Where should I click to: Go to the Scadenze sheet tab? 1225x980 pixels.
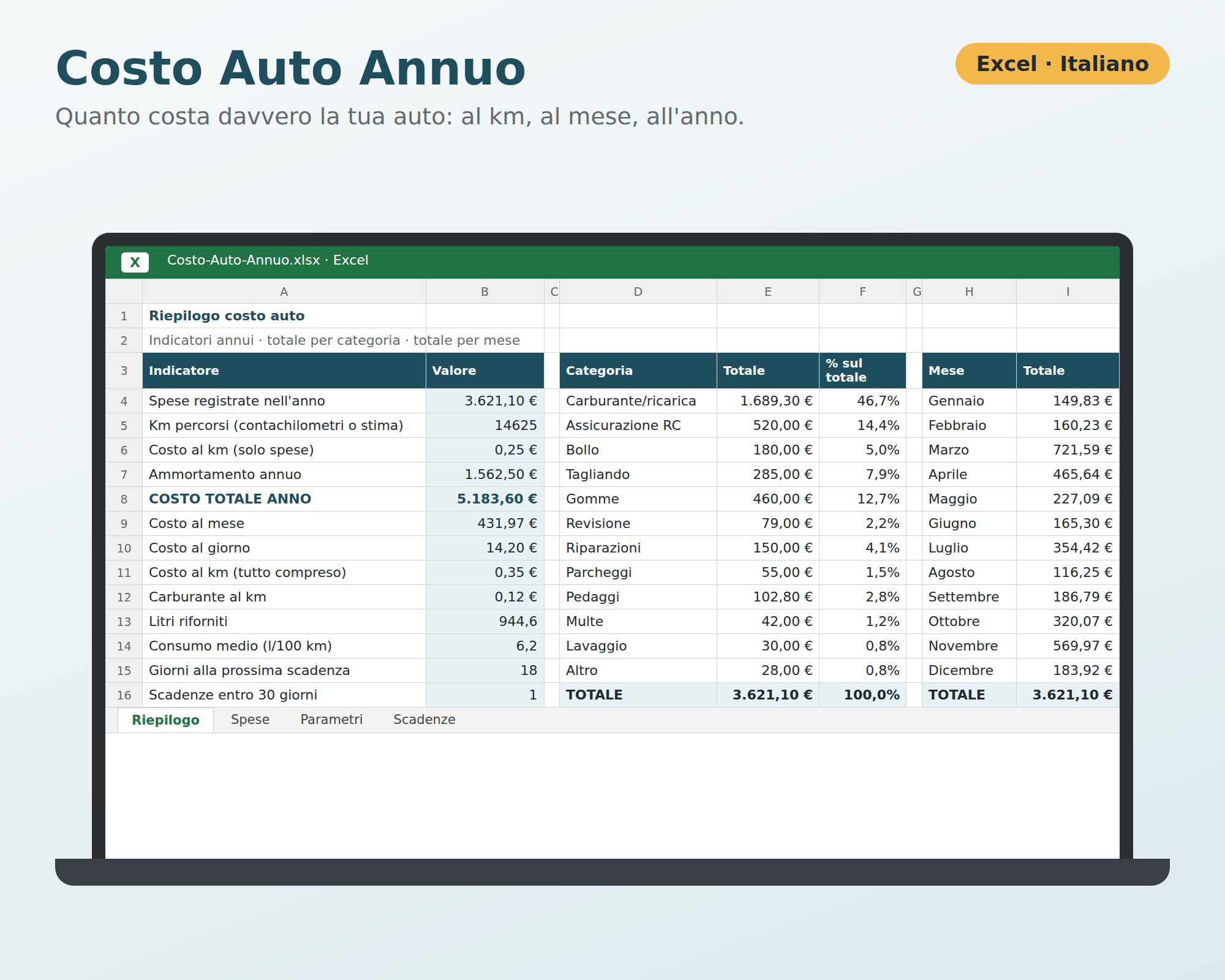[x=424, y=720]
